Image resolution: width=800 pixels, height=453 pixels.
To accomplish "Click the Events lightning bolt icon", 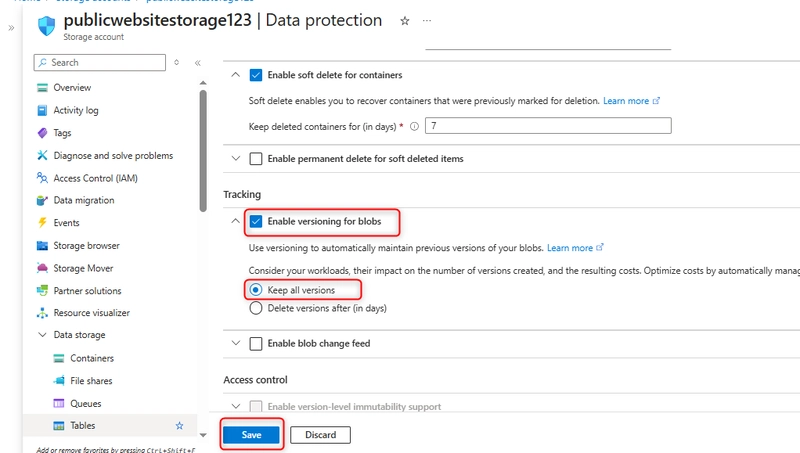I will click(42, 223).
